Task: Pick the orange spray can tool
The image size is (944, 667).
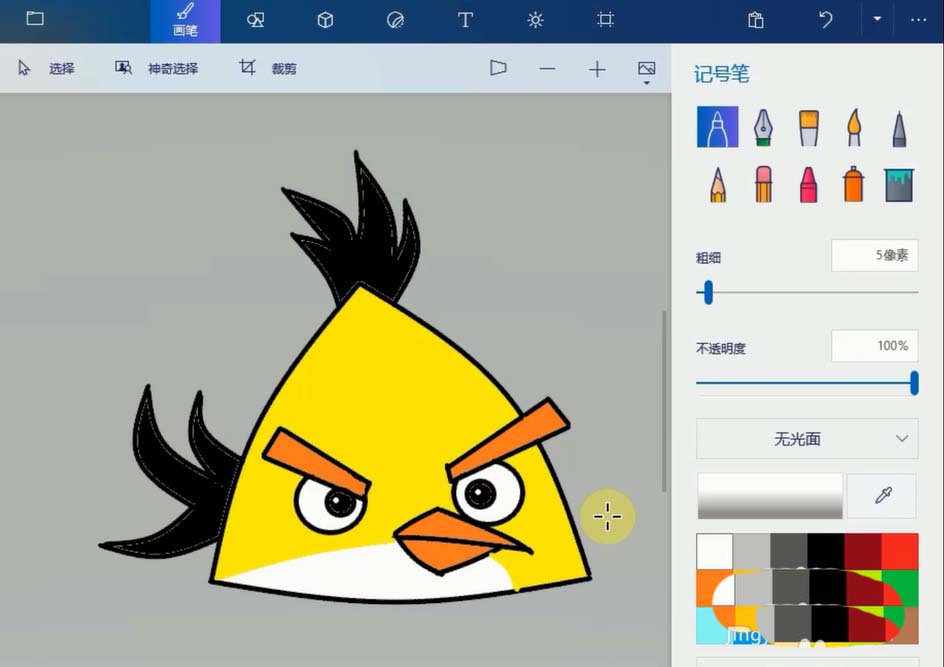Action: coord(854,184)
